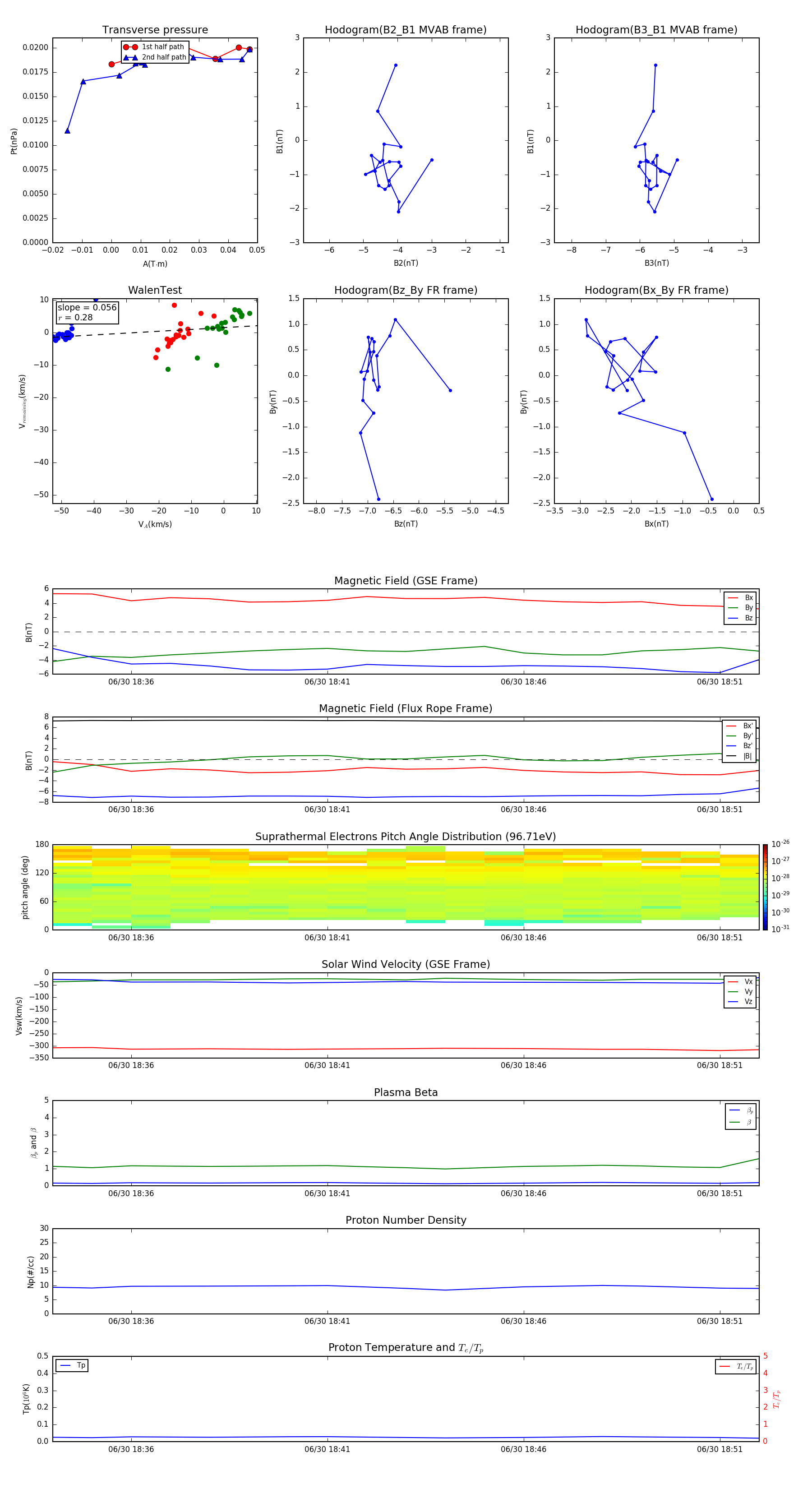Select the "Magnetic Field (Flux Rope Frame)" title
812x1489 pixels.
click(x=406, y=709)
